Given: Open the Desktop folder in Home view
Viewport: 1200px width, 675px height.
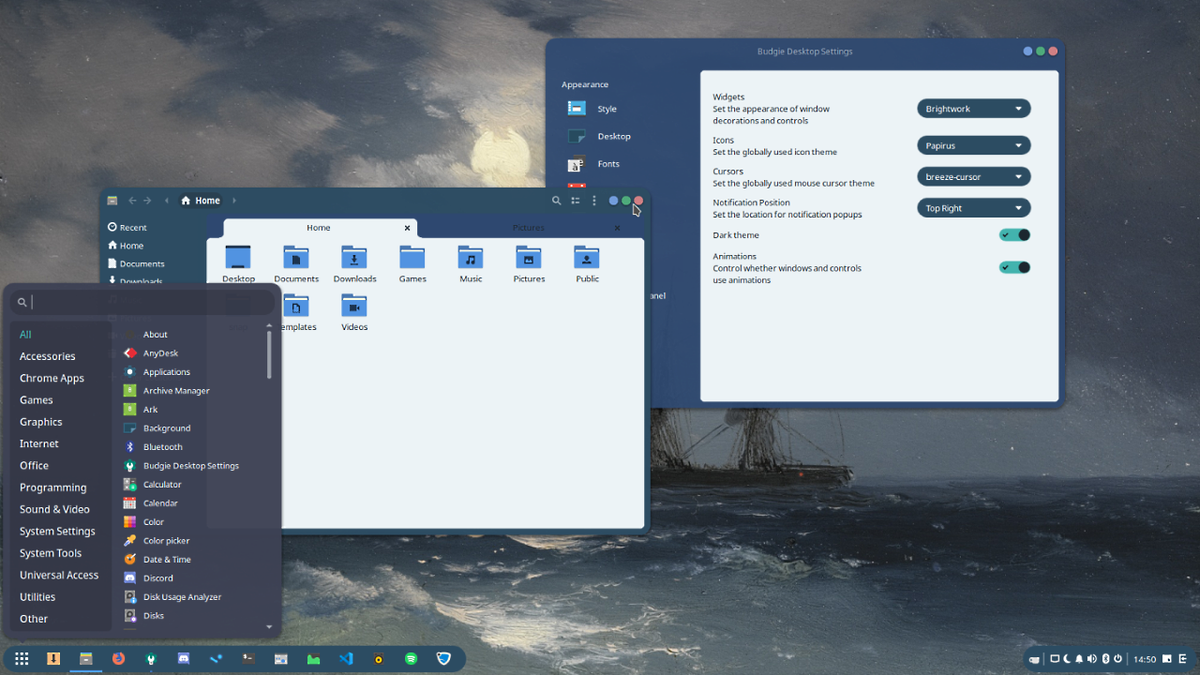Looking at the screenshot, I should (x=238, y=264).
